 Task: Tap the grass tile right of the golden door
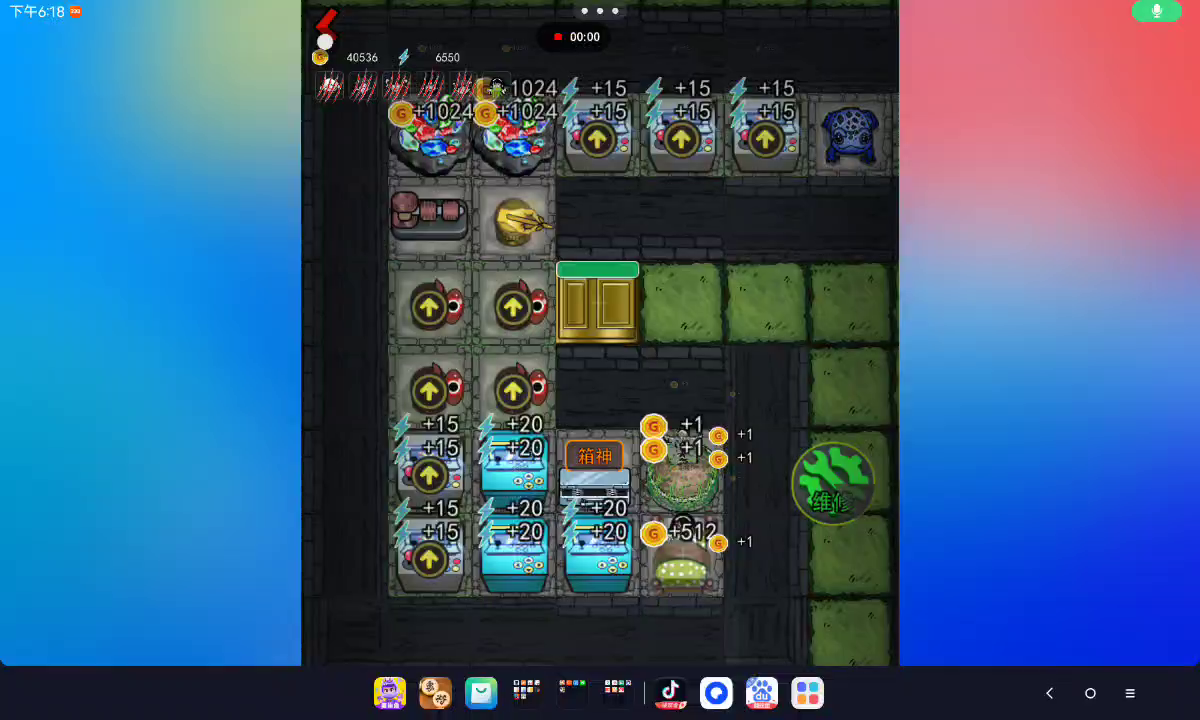tap(682, 303)
